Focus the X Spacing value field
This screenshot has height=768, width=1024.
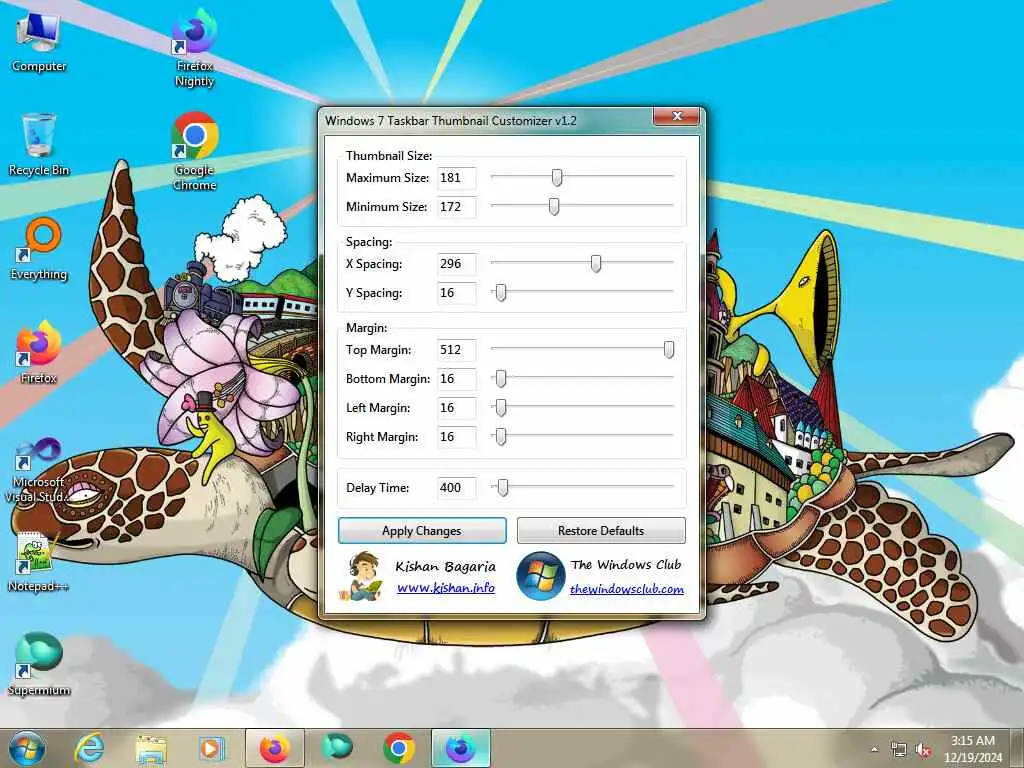click(456, 264)
